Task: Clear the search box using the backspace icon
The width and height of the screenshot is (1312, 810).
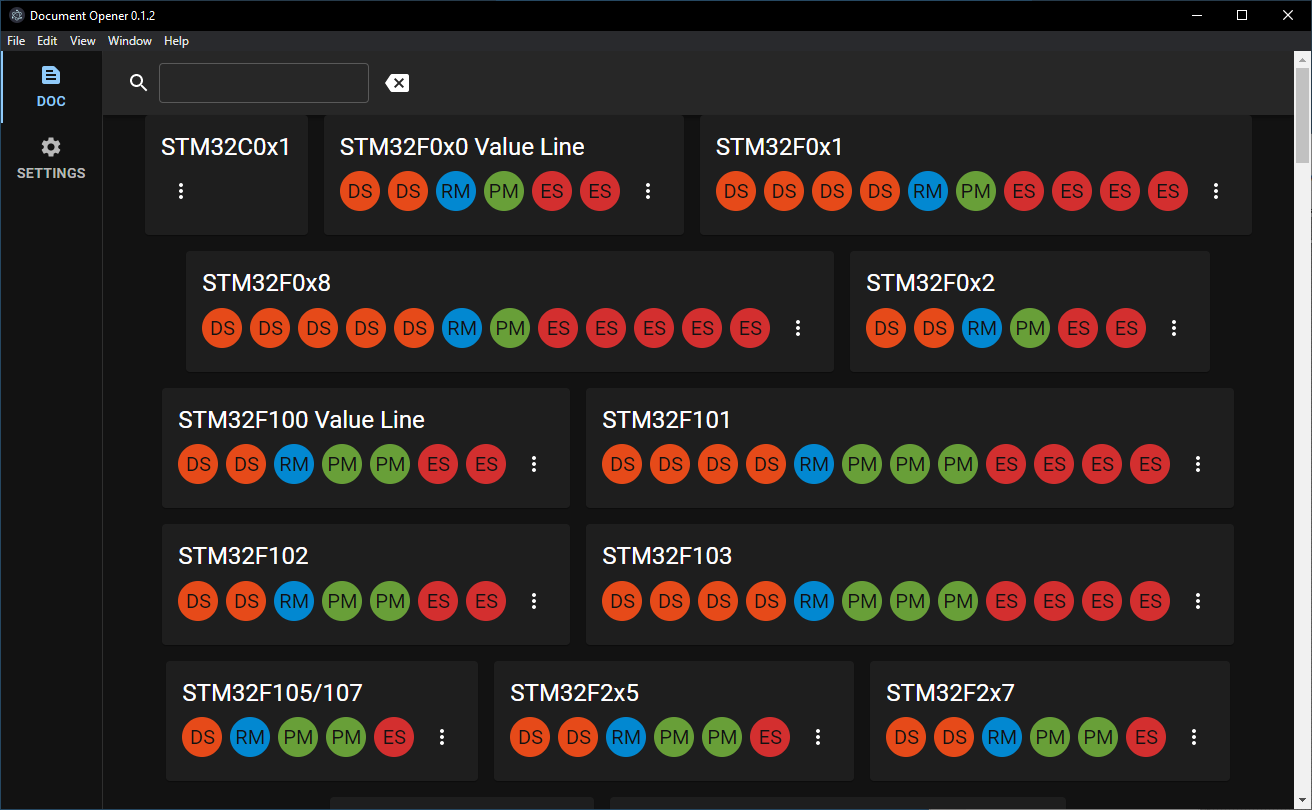Action: click(397, 83)
